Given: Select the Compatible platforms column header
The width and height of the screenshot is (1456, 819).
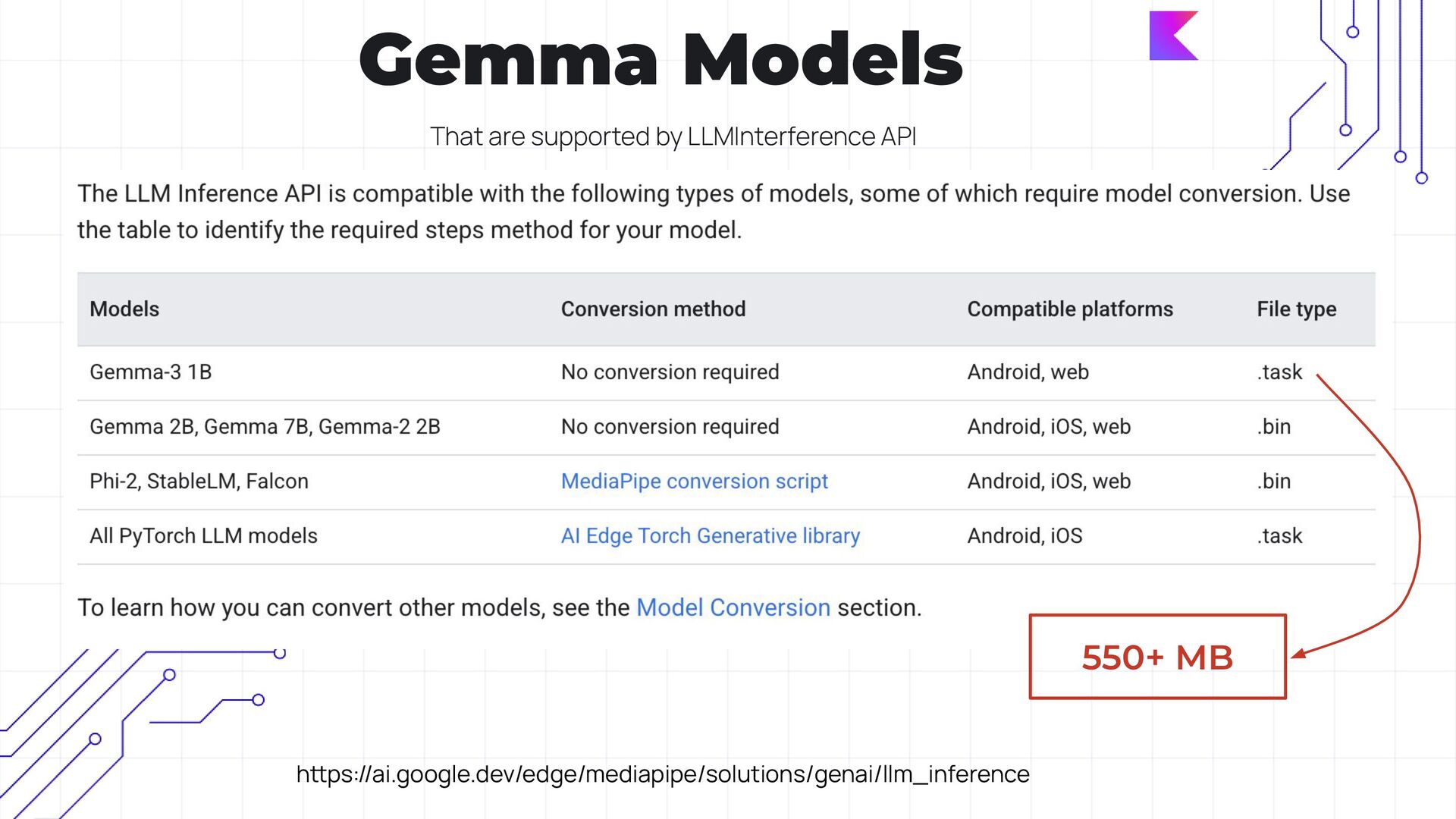Looking at the screenshot, I should pos(1070,309).
